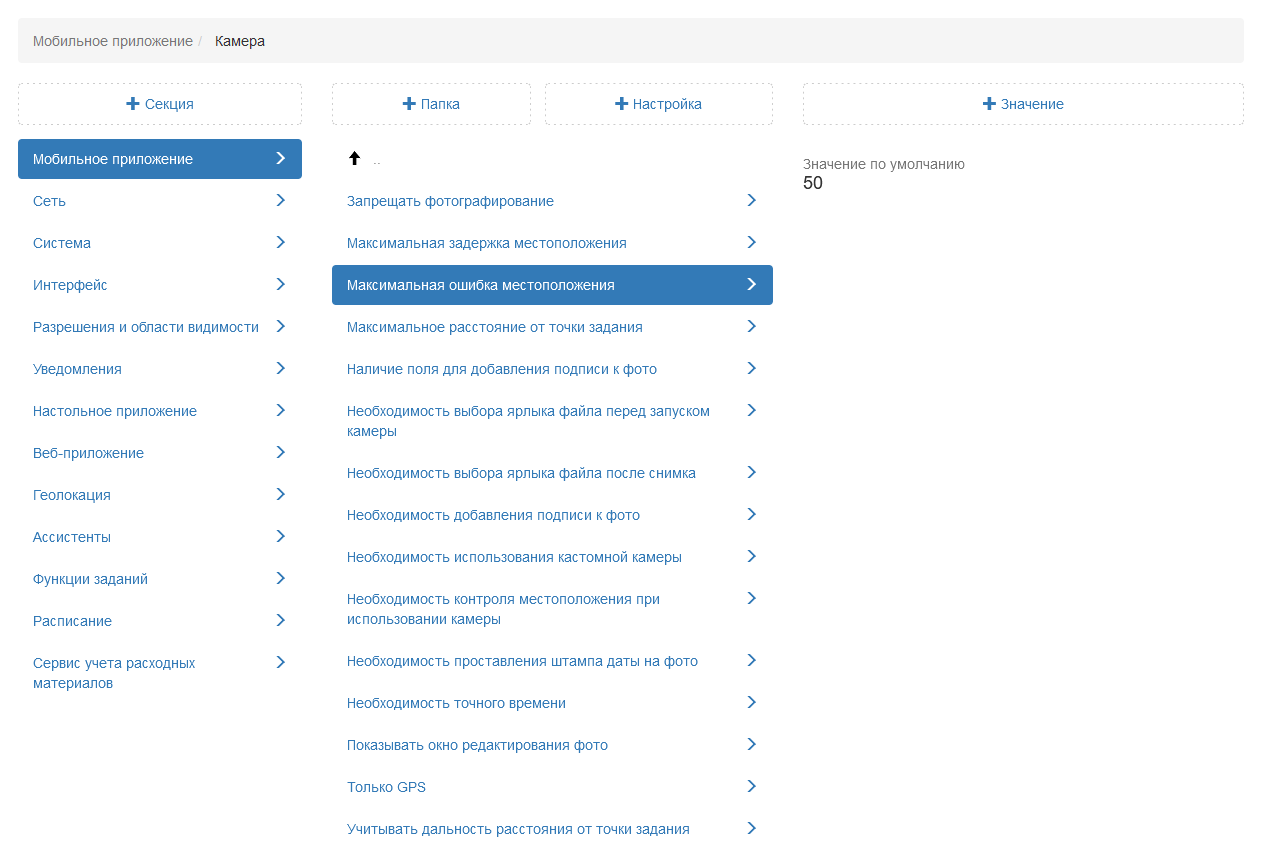Viewport: 1262px width, 865px height.
Task: Expand chevron next to Геолокация
Action: [x=281, y=494]
